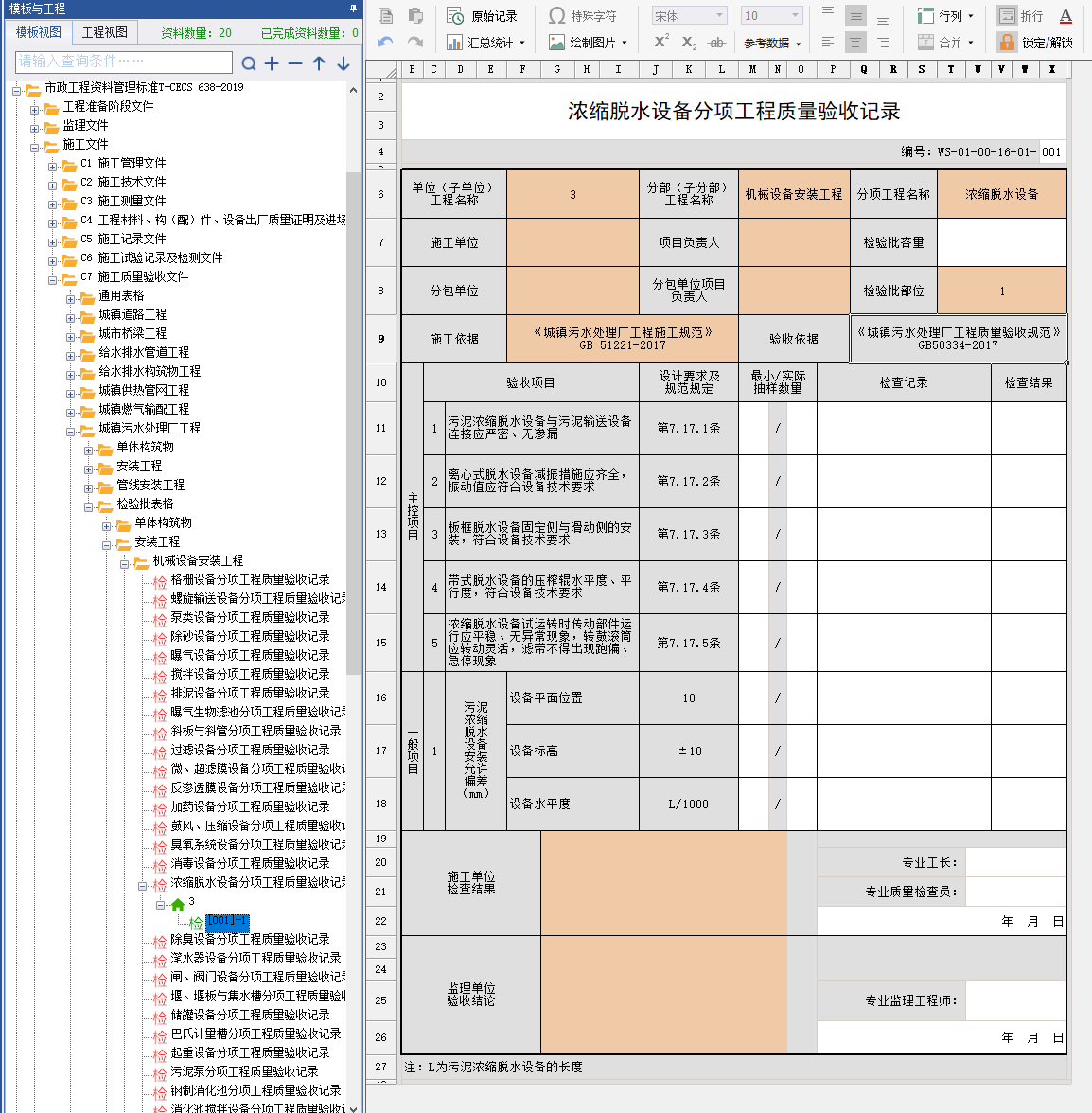
Task: Click the search query input field
Action: pyautogui.click(x=123, y=62)
